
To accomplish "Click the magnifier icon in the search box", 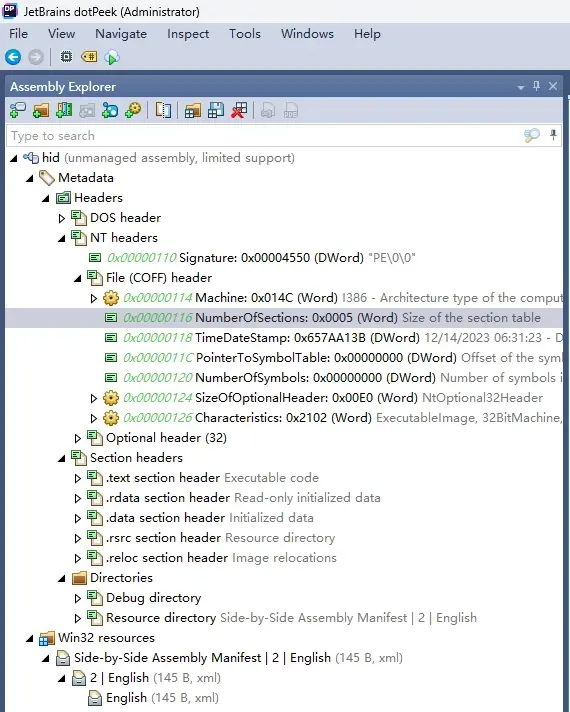I will tap(531, 135).
